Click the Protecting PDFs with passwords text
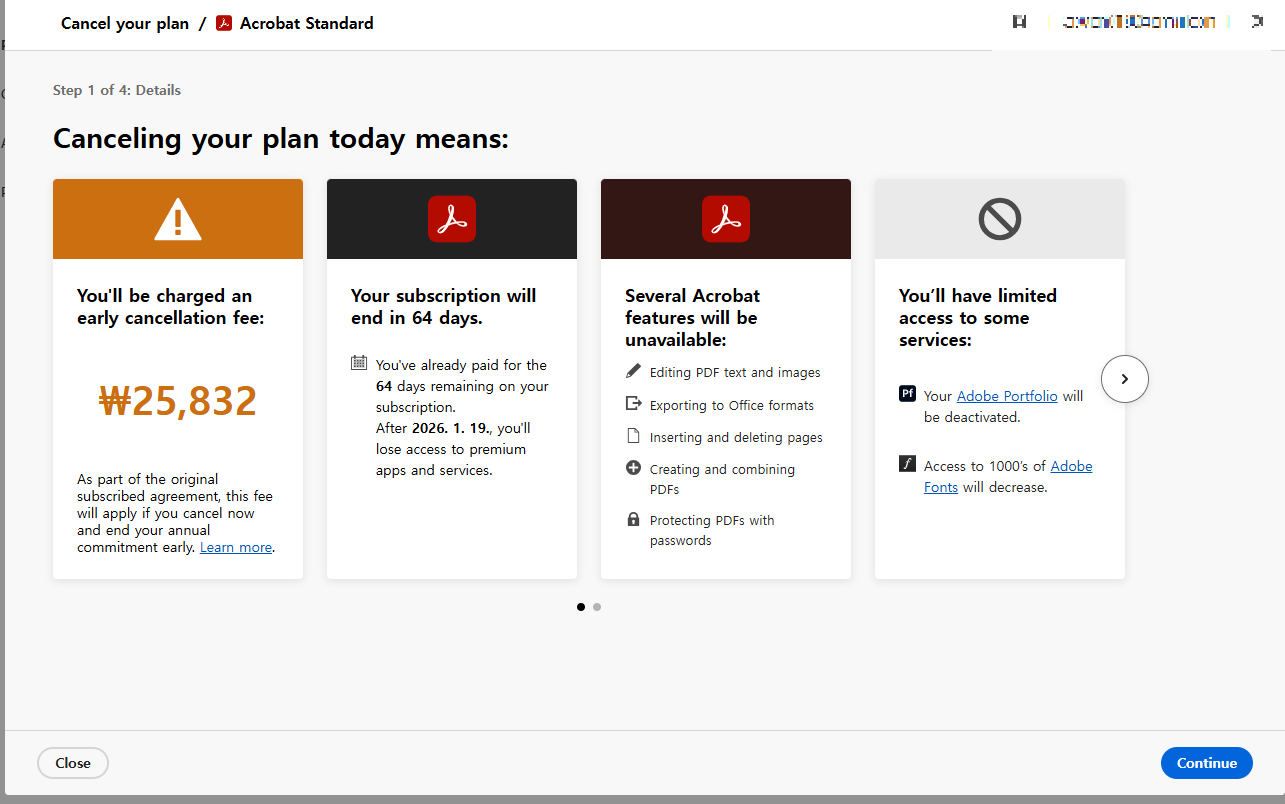 pyautogui.click(x=712, y=530)
